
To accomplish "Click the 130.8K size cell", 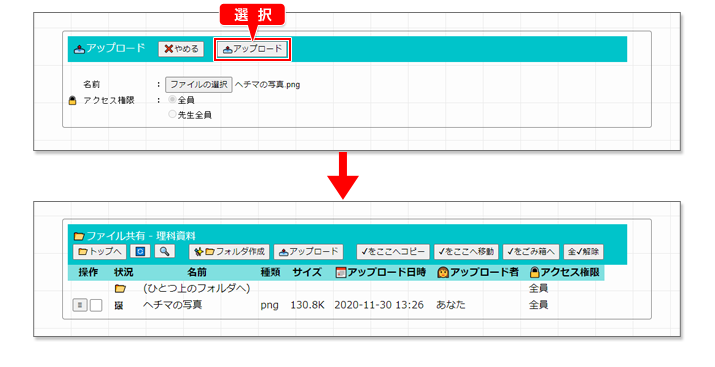I will 307,305.
